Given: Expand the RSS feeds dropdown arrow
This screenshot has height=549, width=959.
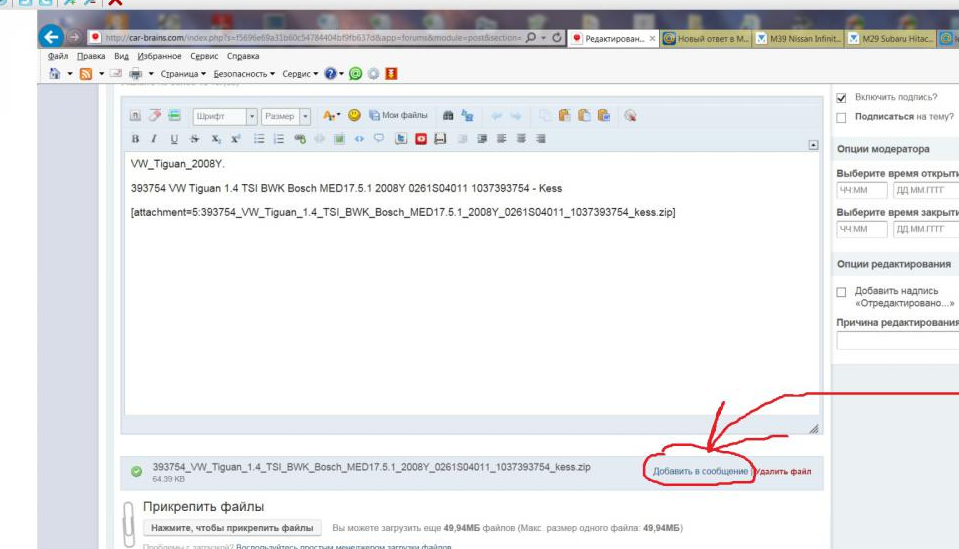Looking at the screenshot, I should (x=102, y=73).
